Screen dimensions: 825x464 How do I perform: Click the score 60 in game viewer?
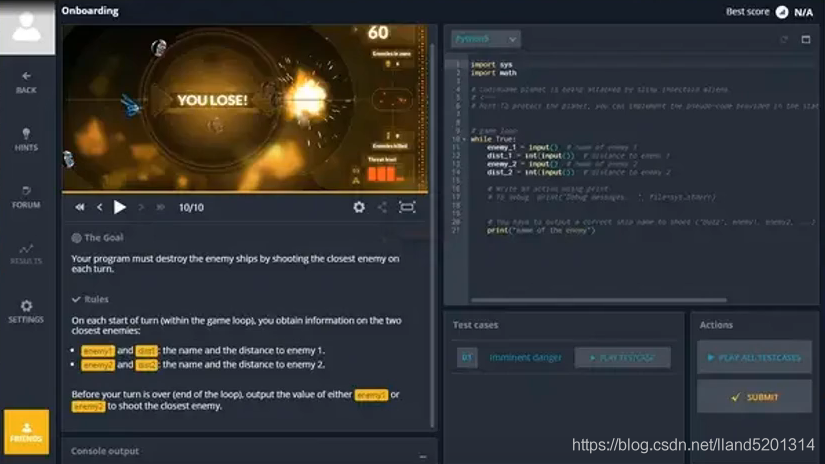(x=378, y=33)
